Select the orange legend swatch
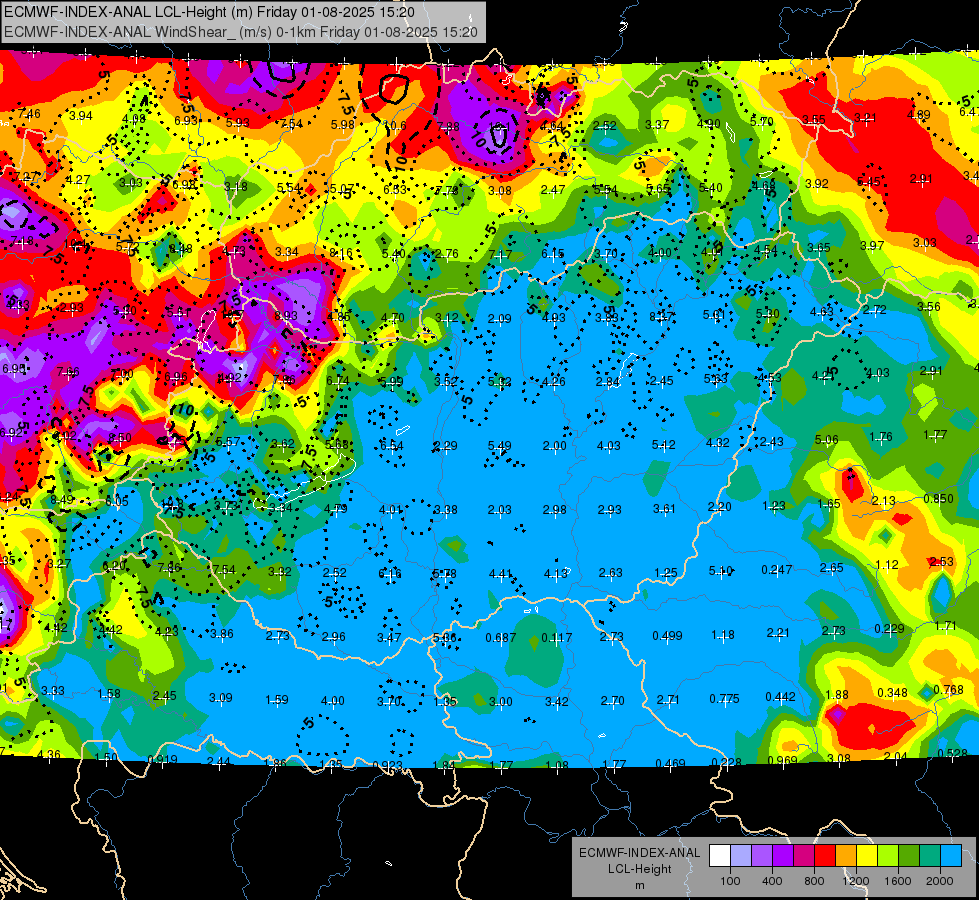Viewport: 979px width, 900px height. pyautogui.click(x=846, y=856)
